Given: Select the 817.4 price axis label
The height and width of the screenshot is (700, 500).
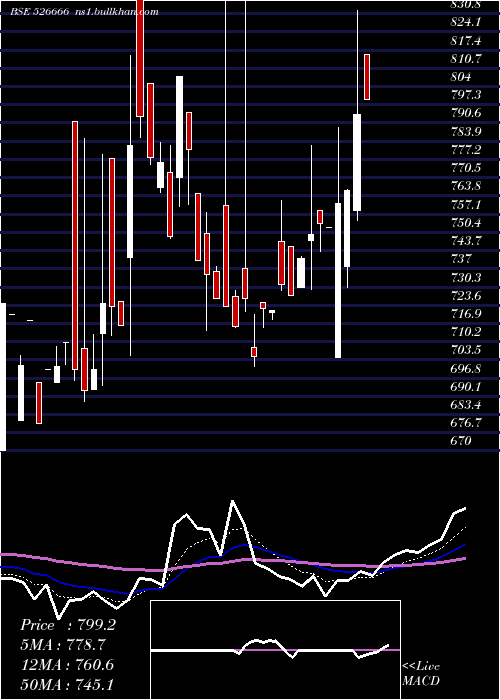Looking at the screenshot, I should click(466, 41).
